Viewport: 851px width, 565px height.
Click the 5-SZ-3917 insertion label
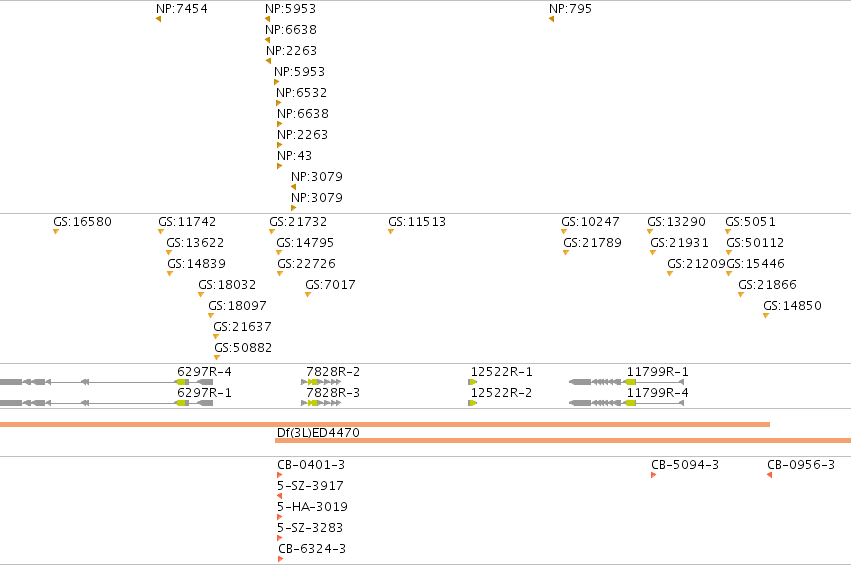(310, 486)
